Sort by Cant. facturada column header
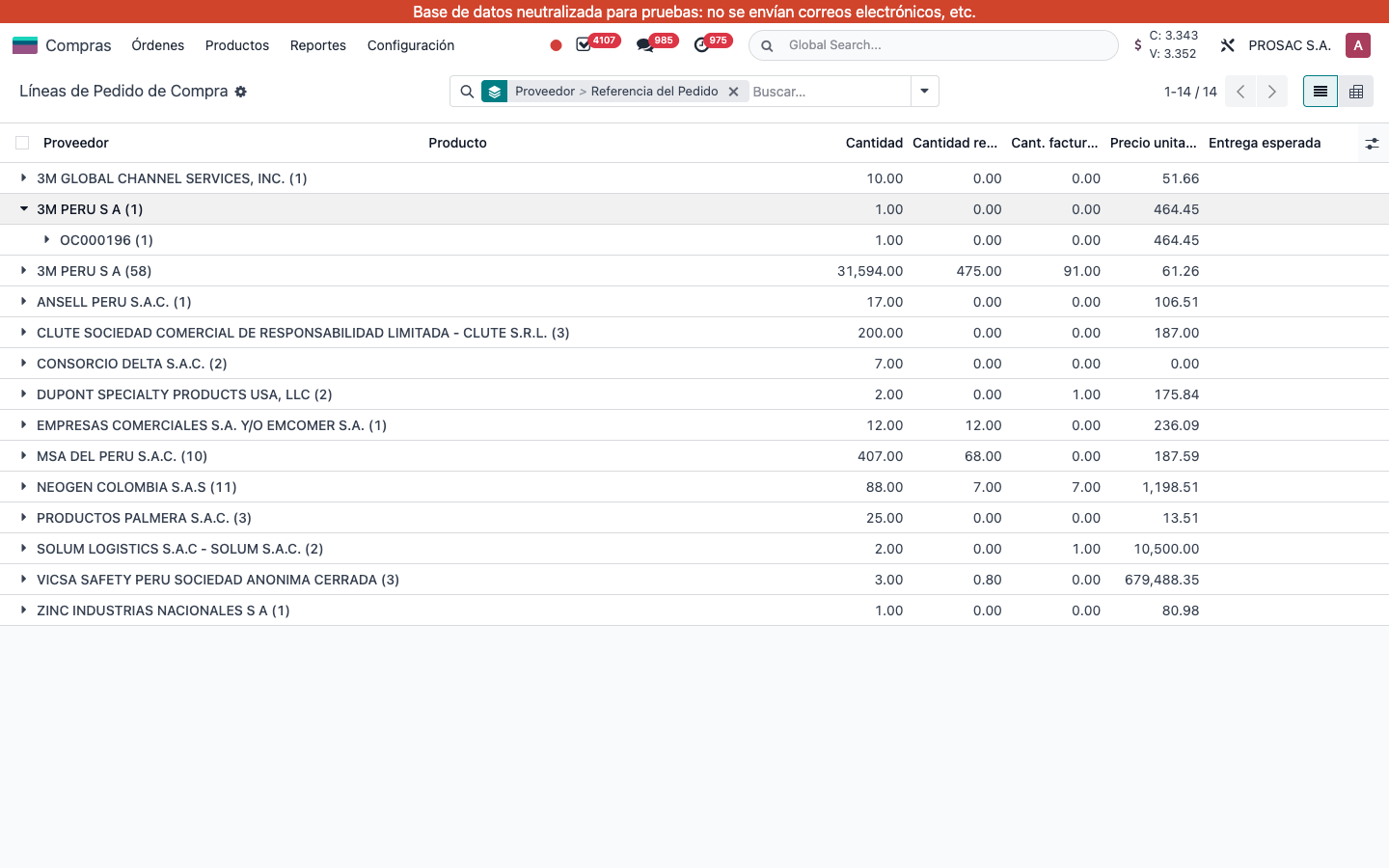Image resolution: width=1389 pixels, height=868 pixels. [1054, 143]
